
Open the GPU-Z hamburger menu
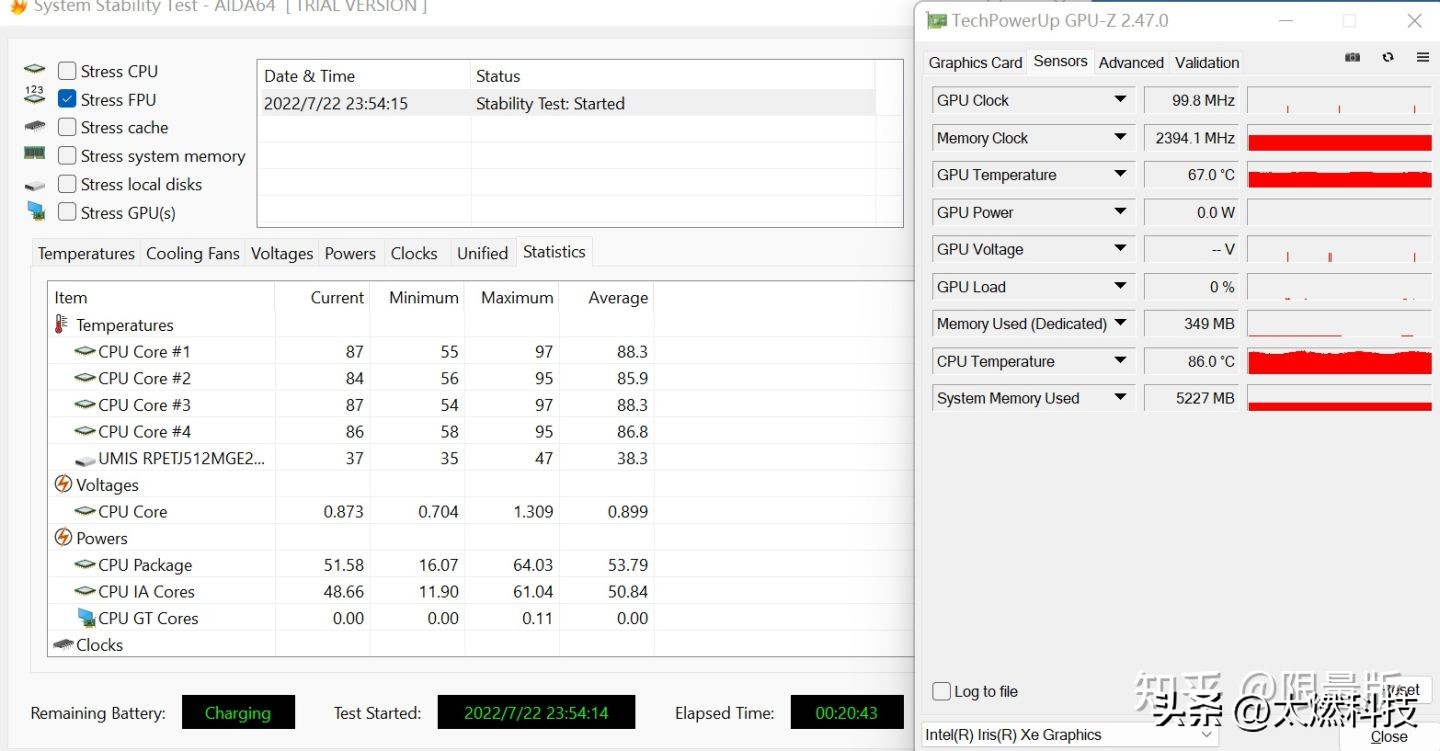point(1422,58)
